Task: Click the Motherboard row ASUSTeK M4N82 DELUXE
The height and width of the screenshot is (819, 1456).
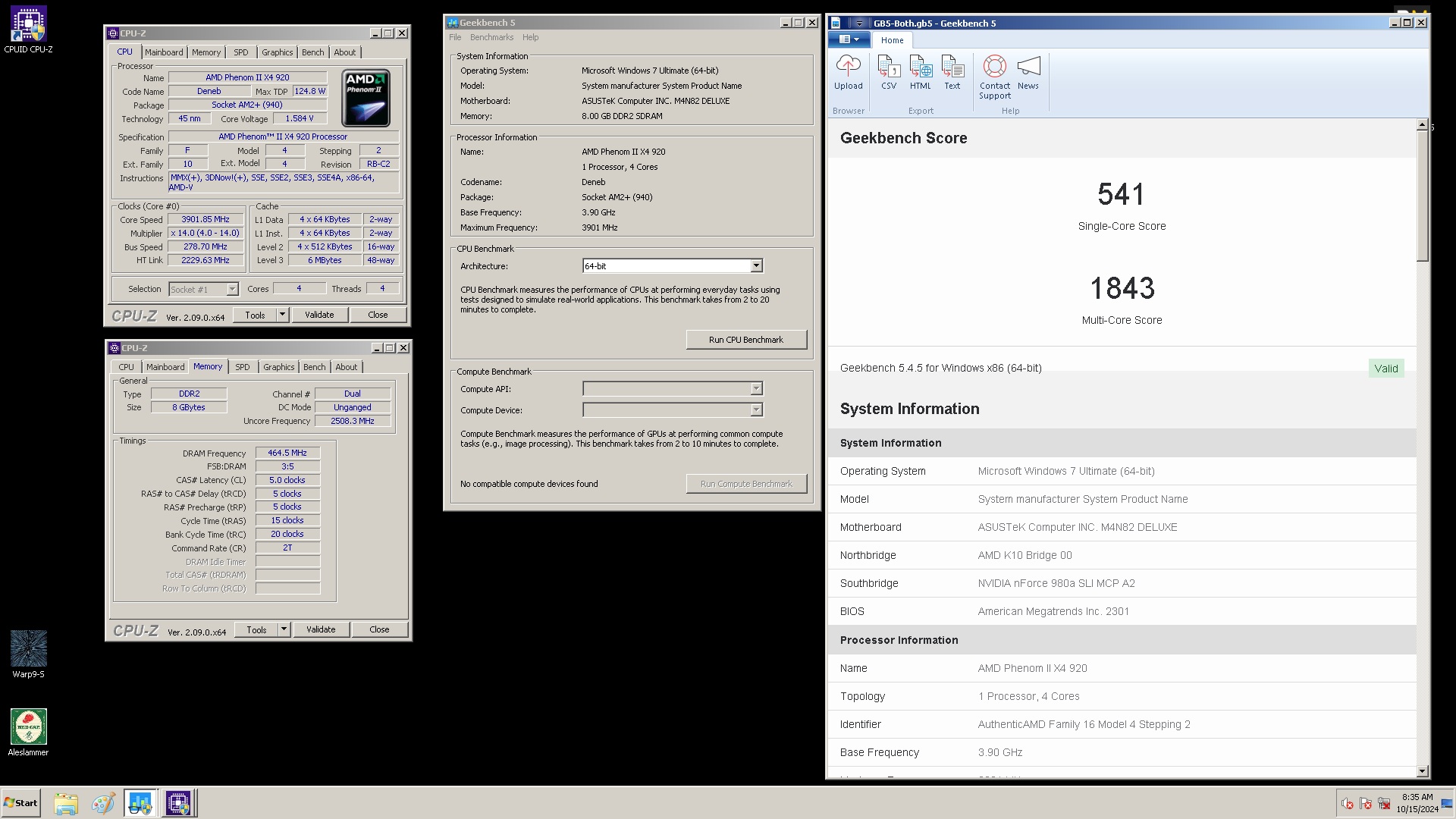Action: tap(1121, 527)
